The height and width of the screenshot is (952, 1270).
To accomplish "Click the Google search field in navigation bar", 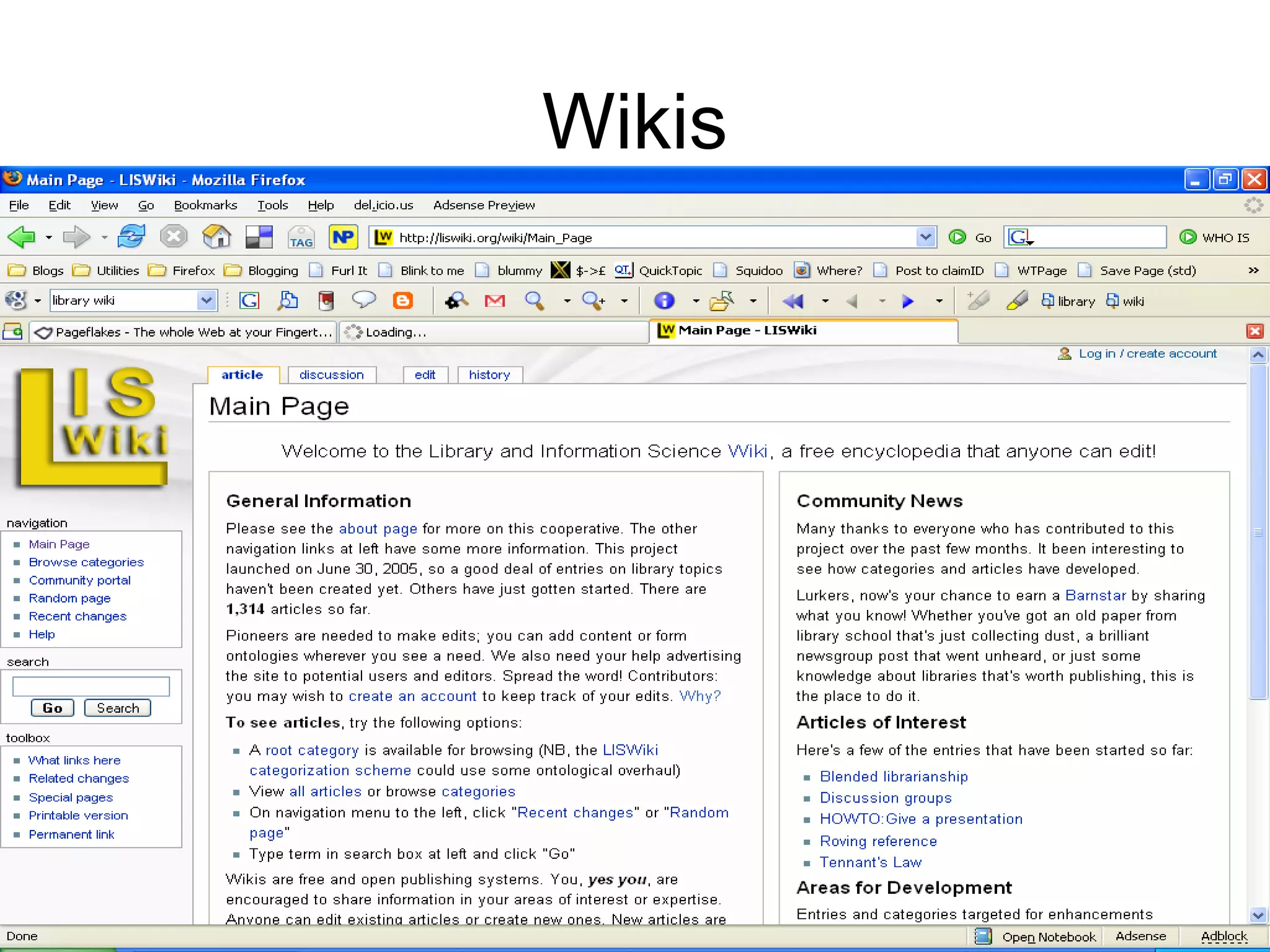I will point(1085,237).
